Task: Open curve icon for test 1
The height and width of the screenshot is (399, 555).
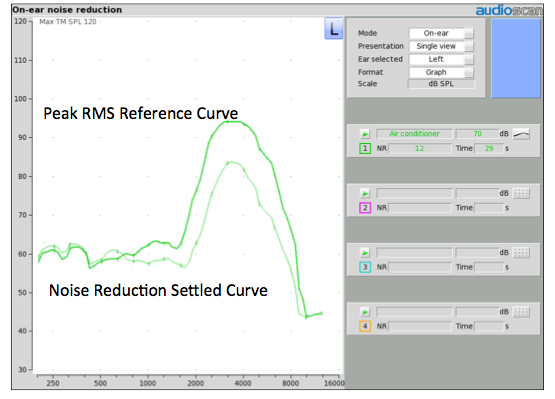Action: [x=521, y=134]
